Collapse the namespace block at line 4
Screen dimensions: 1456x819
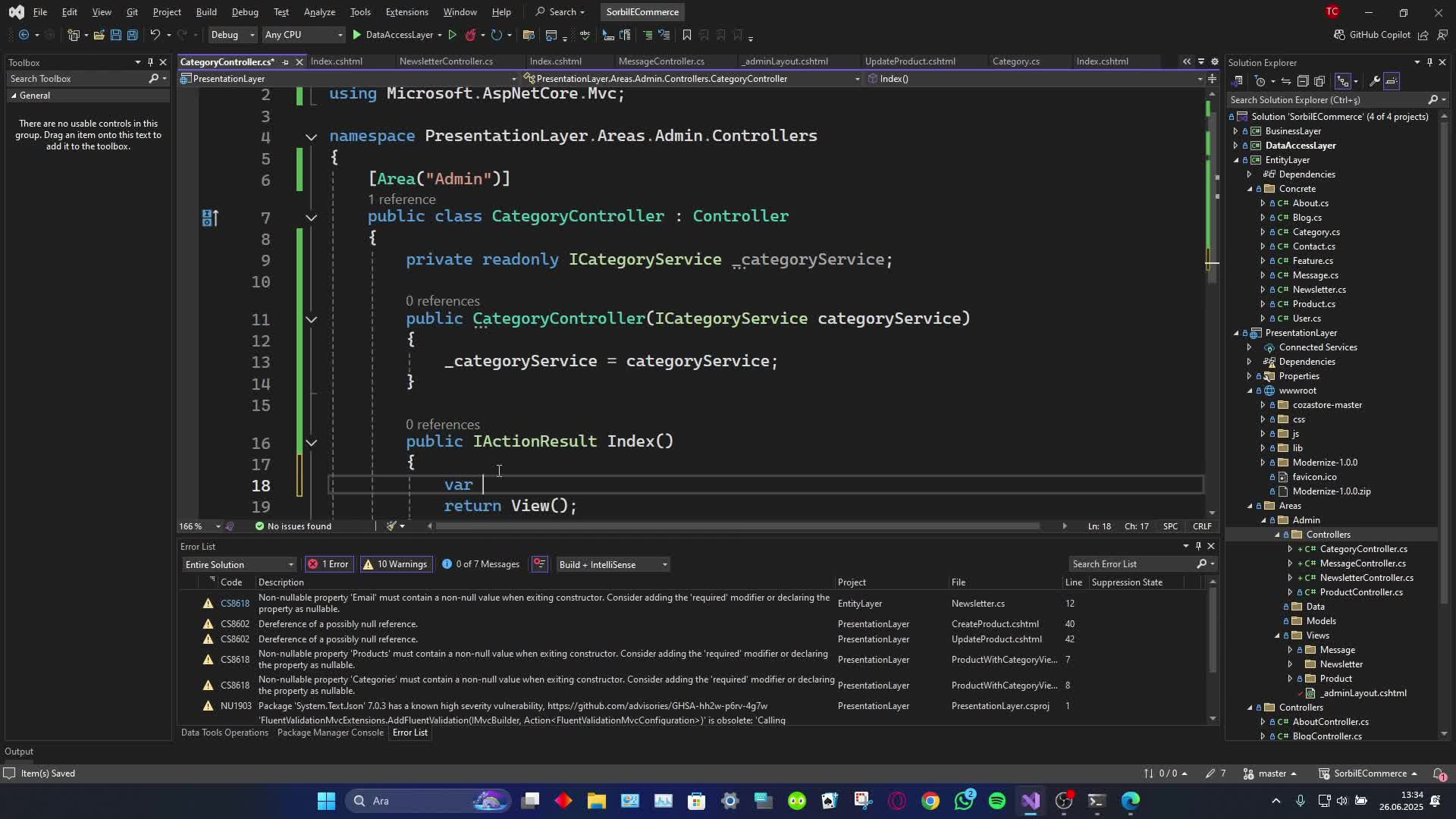(311, 136)
